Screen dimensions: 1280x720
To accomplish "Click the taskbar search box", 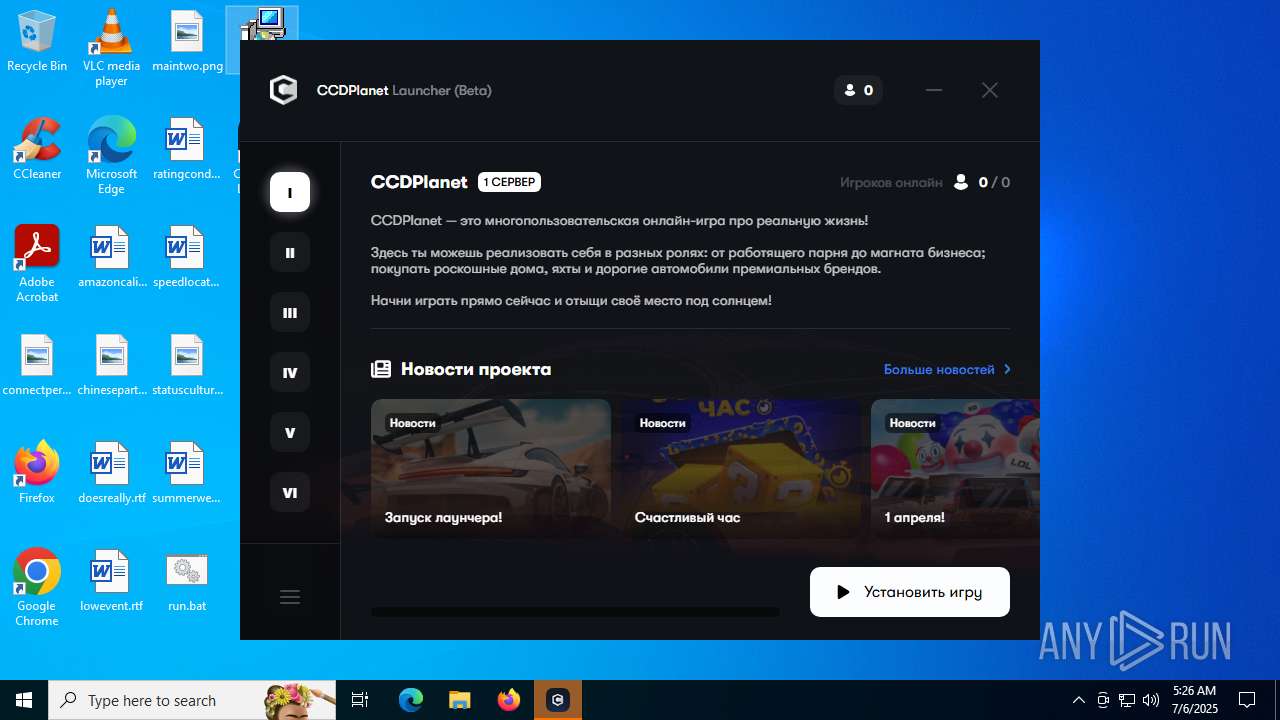I will click(192, 700).
